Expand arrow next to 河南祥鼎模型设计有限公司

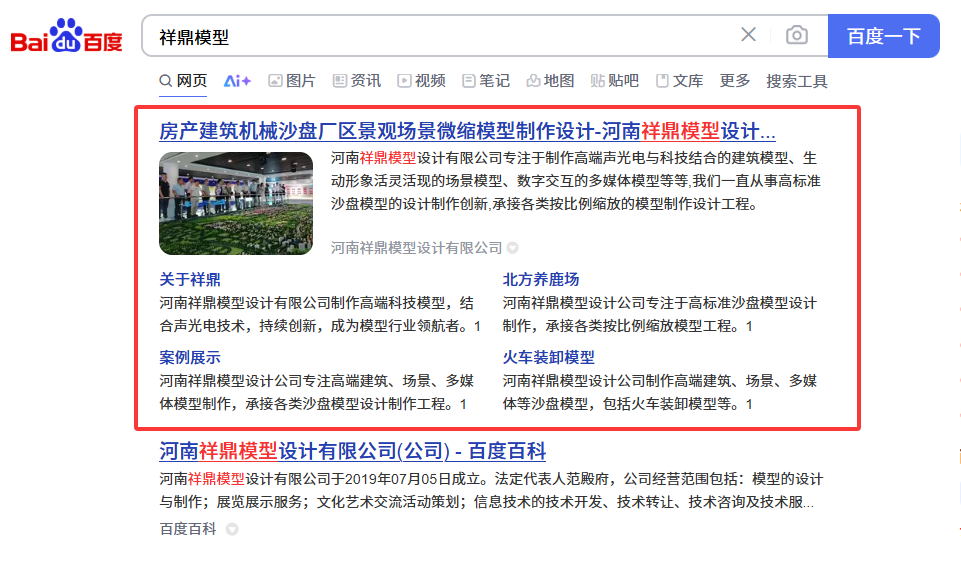tap(513, 248)
